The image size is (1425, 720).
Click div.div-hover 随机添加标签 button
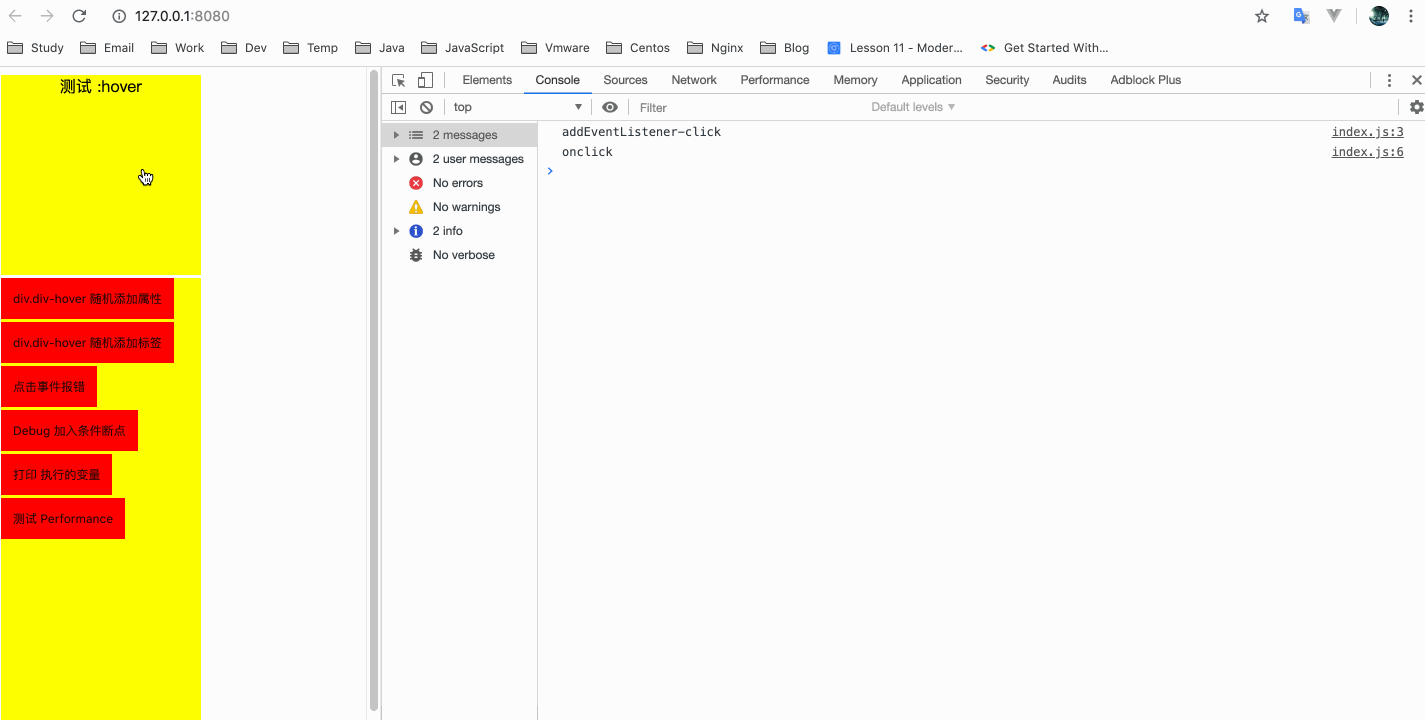(87, 343)
